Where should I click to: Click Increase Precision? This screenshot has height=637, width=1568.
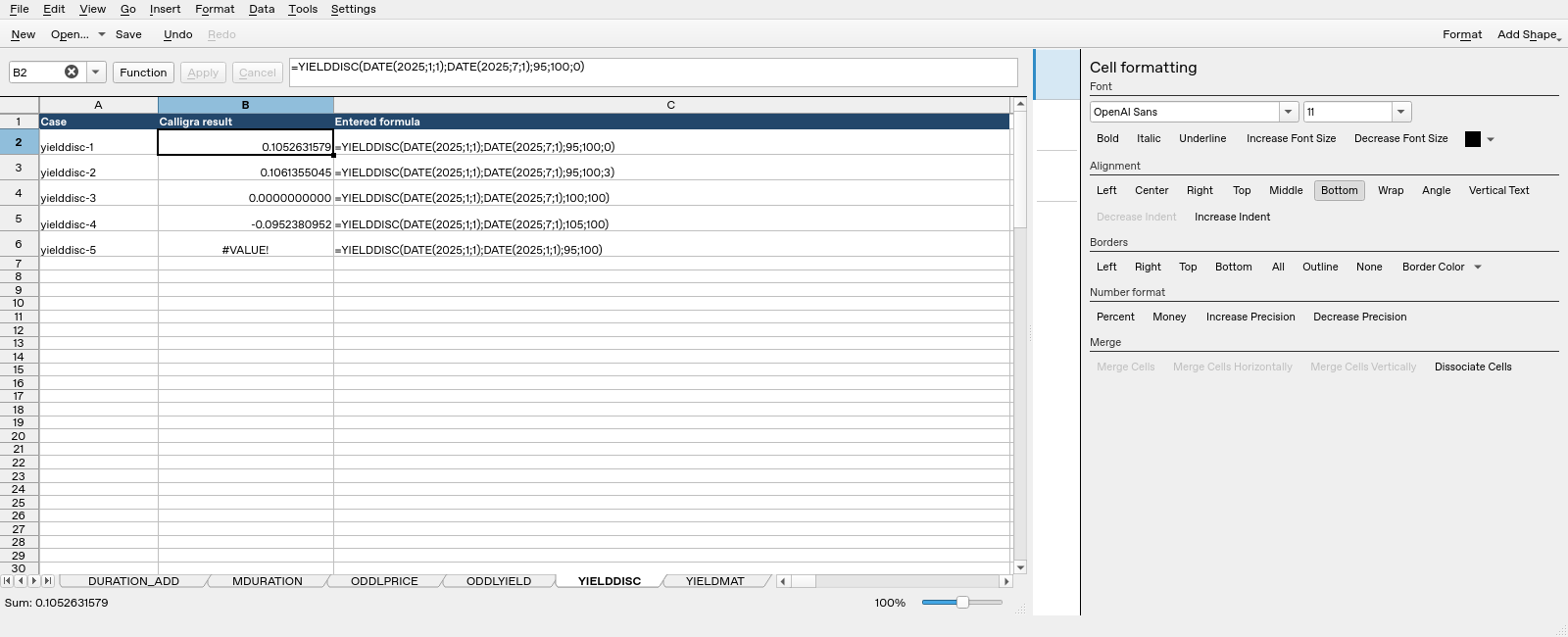click(x=1250, y=317)
